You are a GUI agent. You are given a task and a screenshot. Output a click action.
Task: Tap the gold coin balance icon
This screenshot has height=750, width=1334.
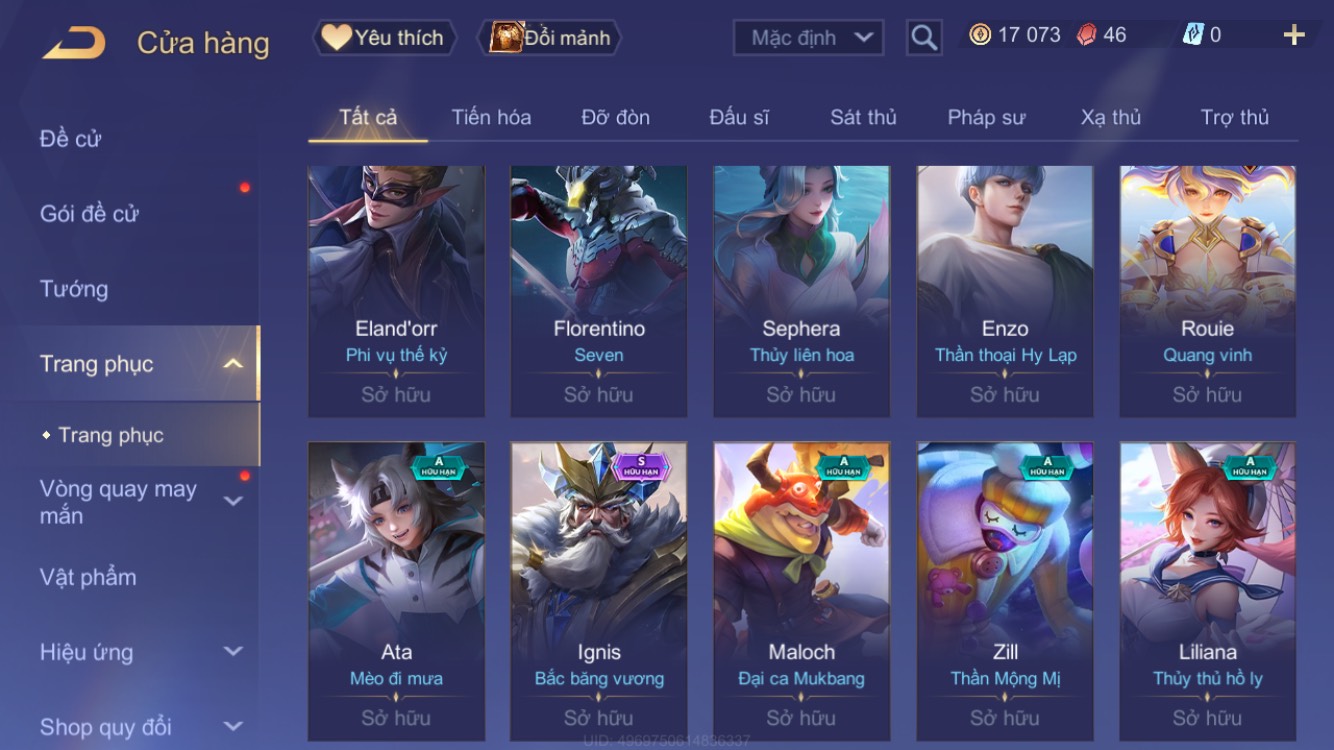pos(980,35)
